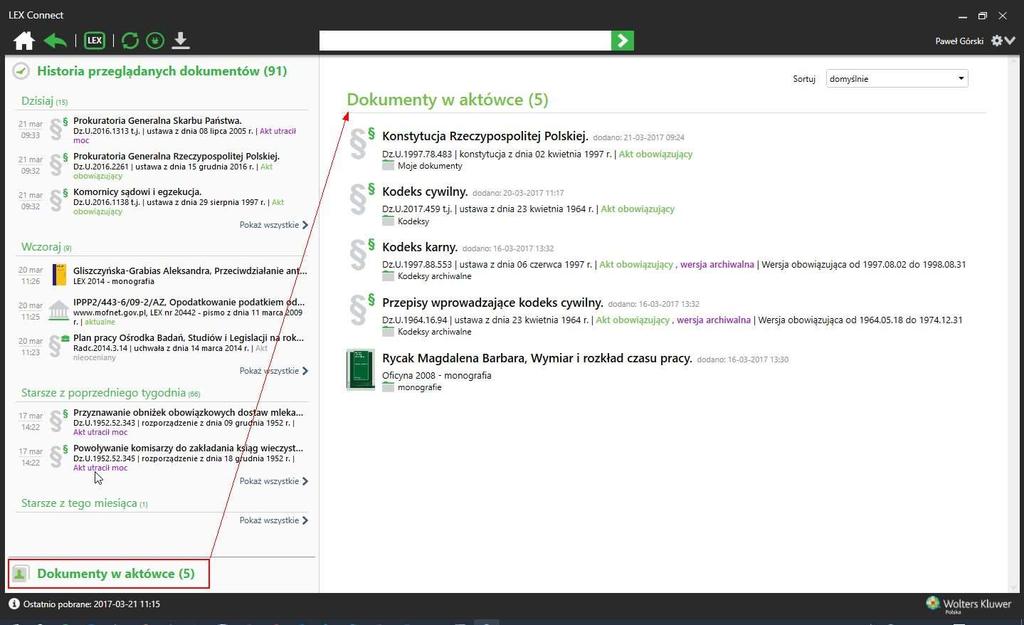Image resolution: width=1024 pixels, height=625 pixels.
Task: Click the green search submit arrow
Action: tap(622, 40)
